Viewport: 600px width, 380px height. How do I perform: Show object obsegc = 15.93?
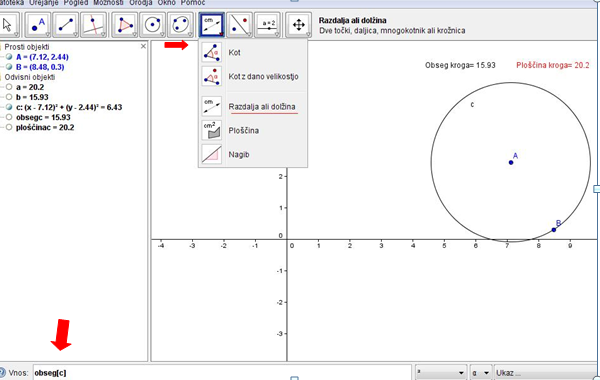(9, 117)
